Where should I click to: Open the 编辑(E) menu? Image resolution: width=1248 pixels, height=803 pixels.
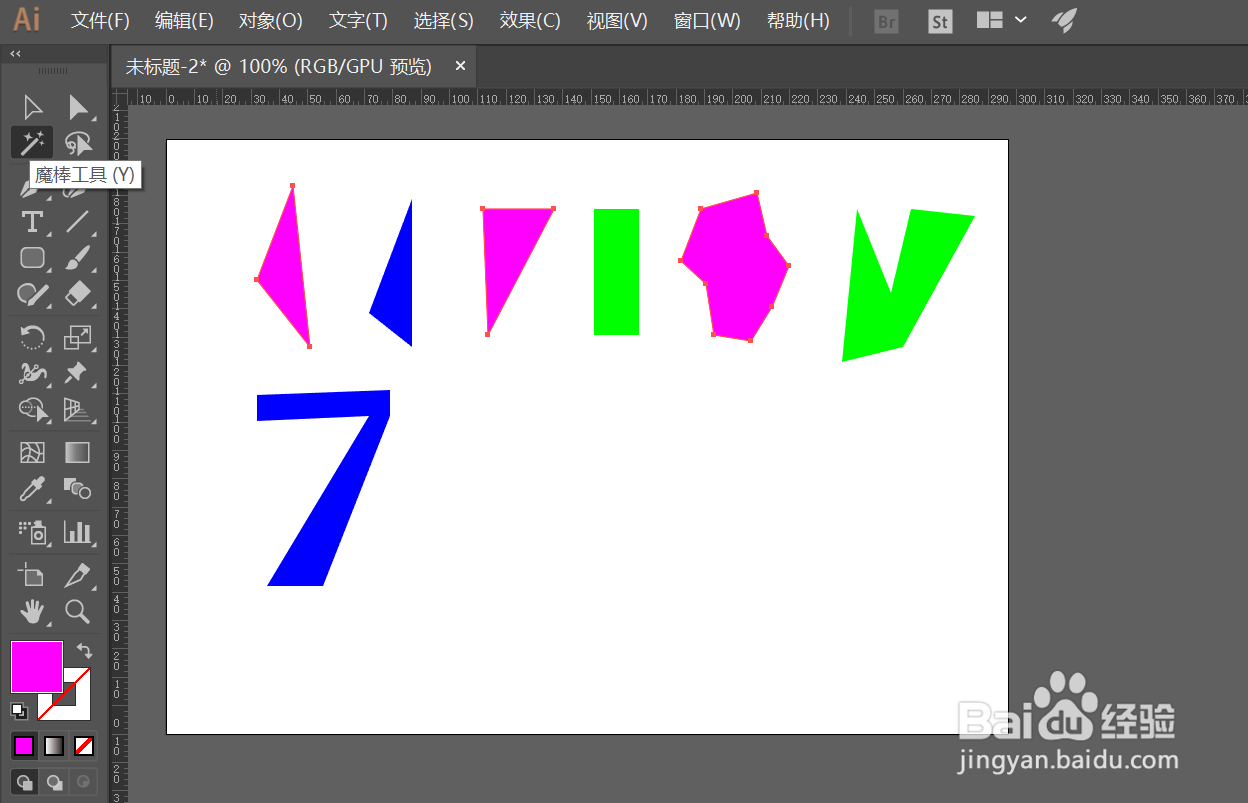184,21
